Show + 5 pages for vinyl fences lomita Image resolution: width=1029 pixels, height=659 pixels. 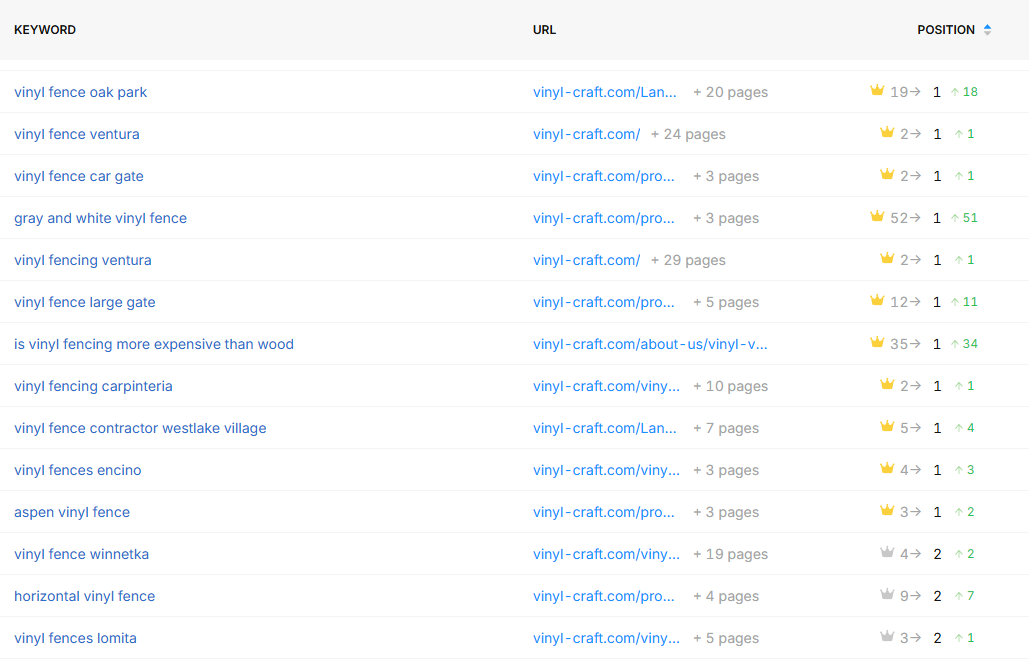pyautogui.click(x=726, y=639)
